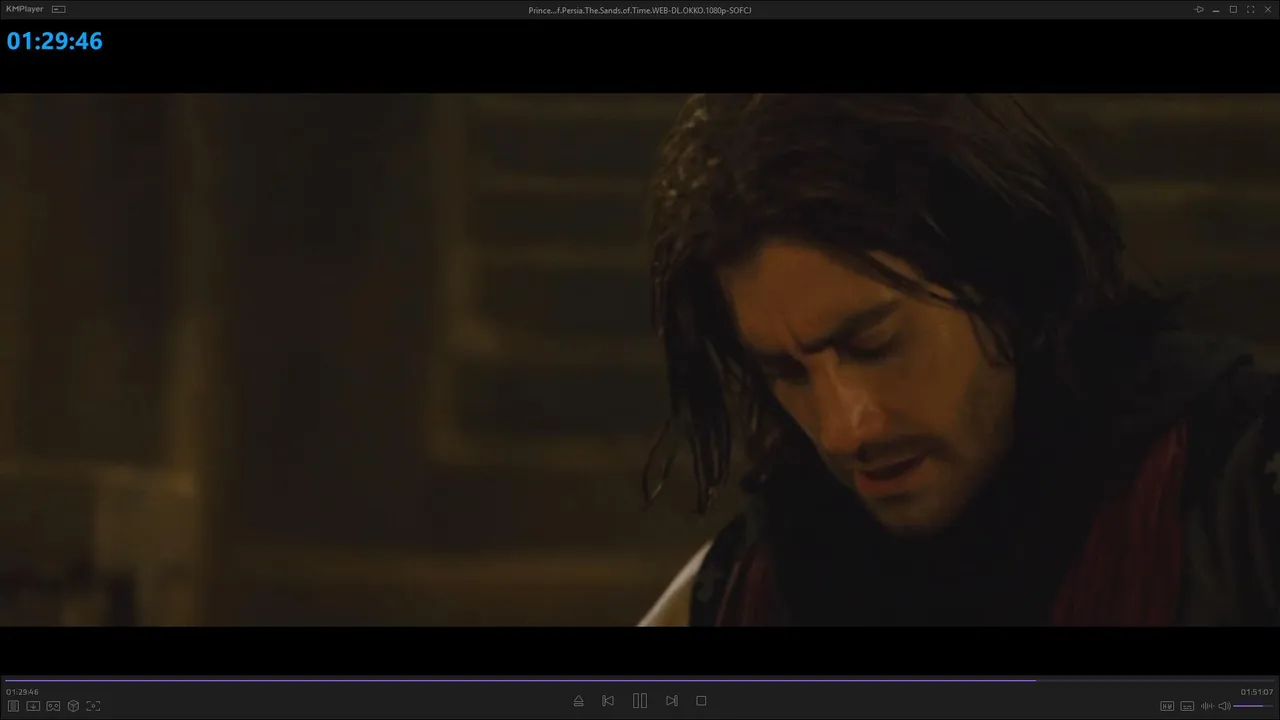The height and width of the screenshot is (720, 1280).
Task: Click the Prince of Persia file title
Action: [x=640, y=10]
